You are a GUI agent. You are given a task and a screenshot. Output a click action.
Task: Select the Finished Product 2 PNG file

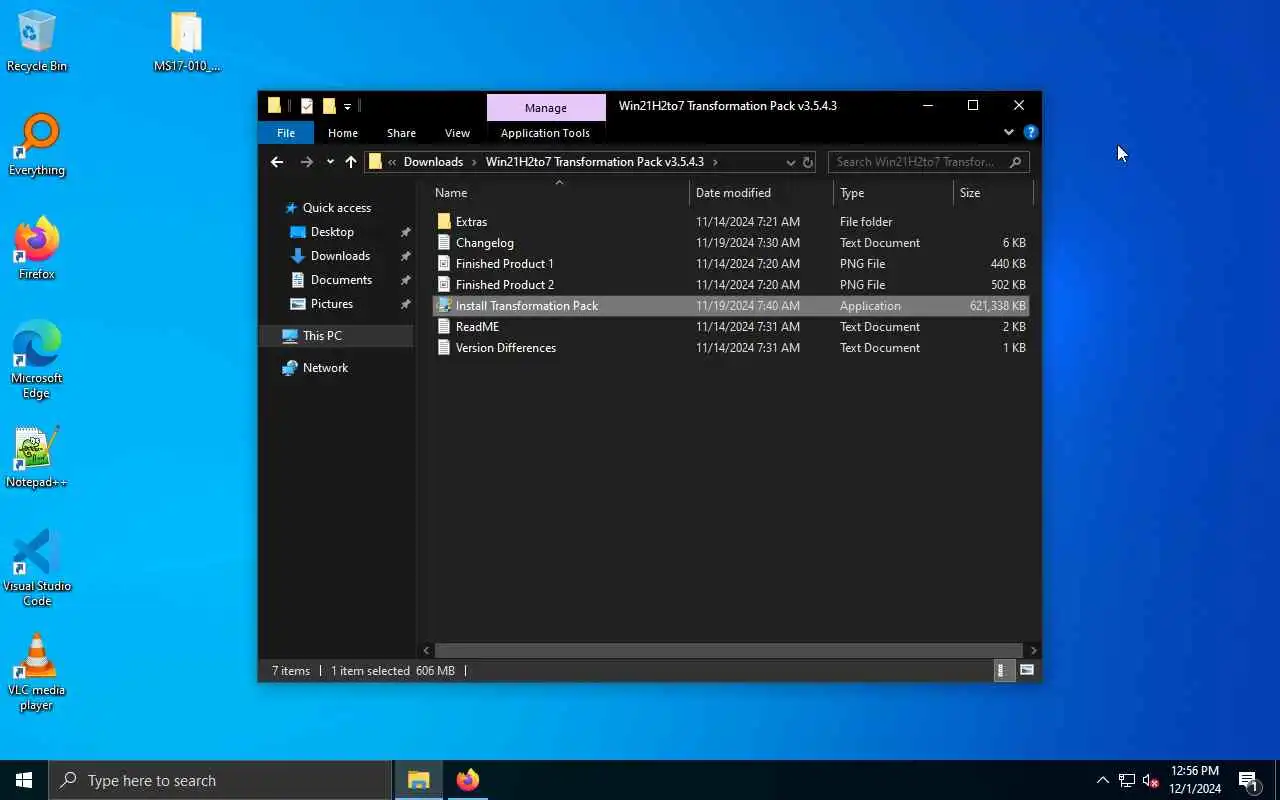(x=731, y=285)
